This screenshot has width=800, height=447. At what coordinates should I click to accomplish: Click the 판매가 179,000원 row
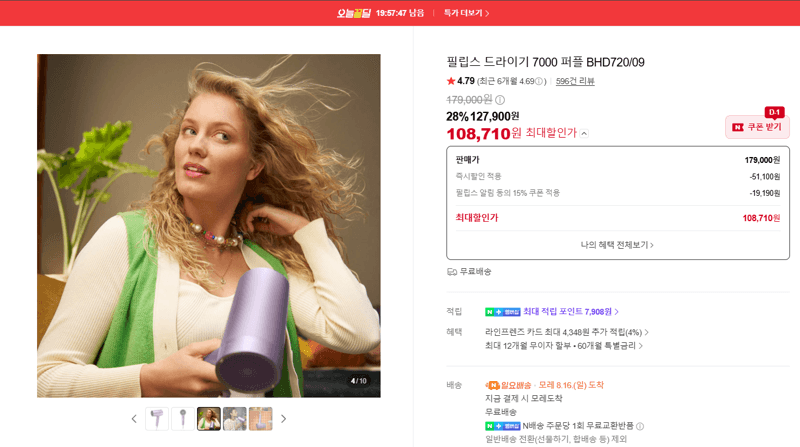tap(617, 160)
